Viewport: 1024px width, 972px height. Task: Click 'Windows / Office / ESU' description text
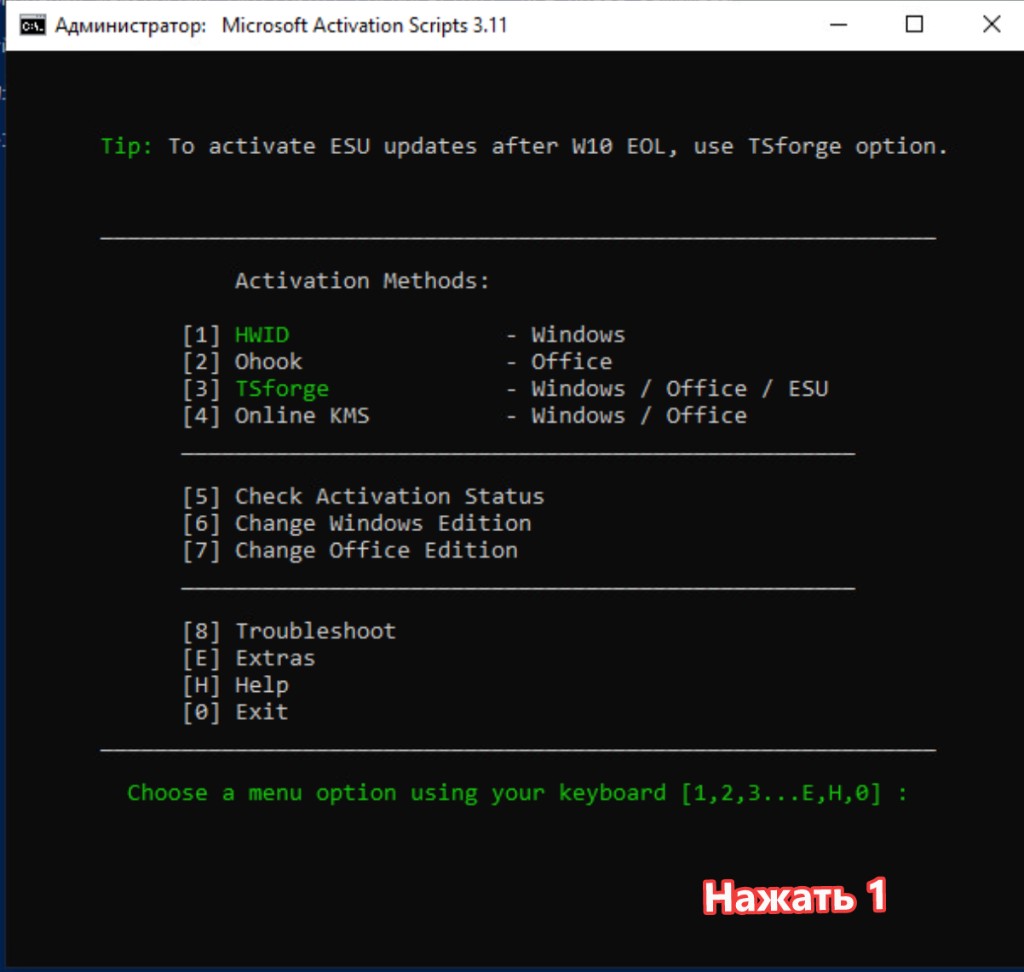[680, 389]
